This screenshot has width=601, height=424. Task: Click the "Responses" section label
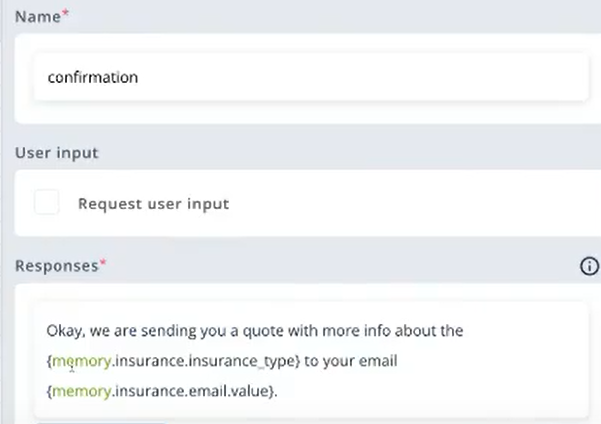[55, 265]
